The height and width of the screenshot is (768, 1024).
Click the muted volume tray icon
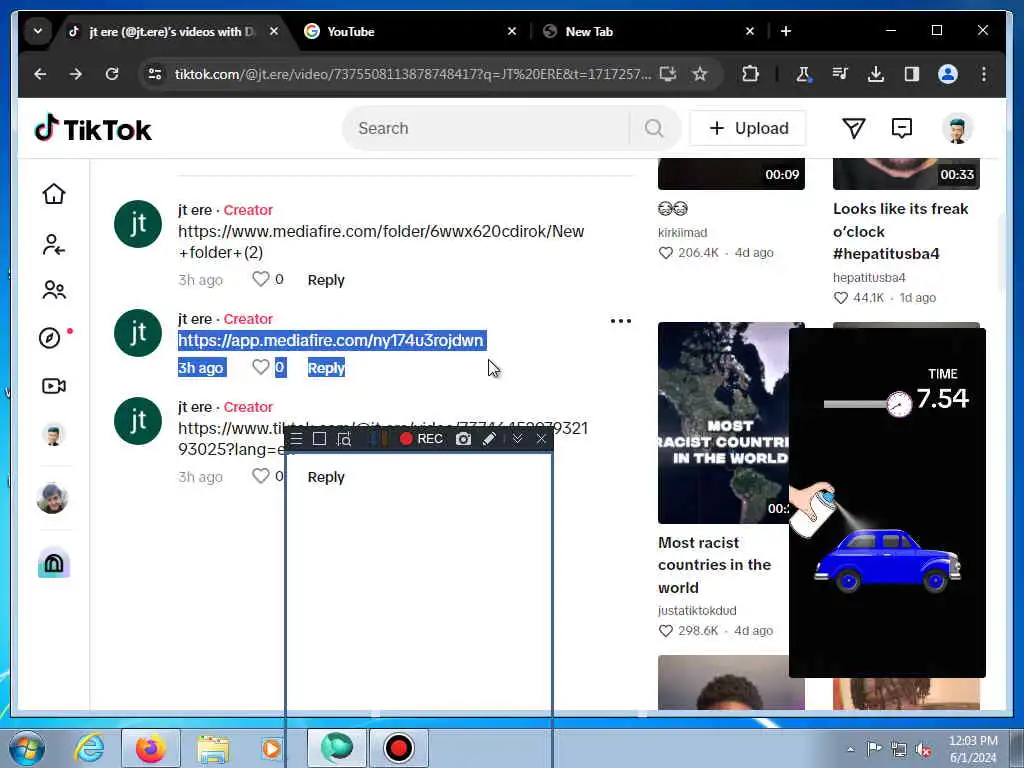coord(923,749)
